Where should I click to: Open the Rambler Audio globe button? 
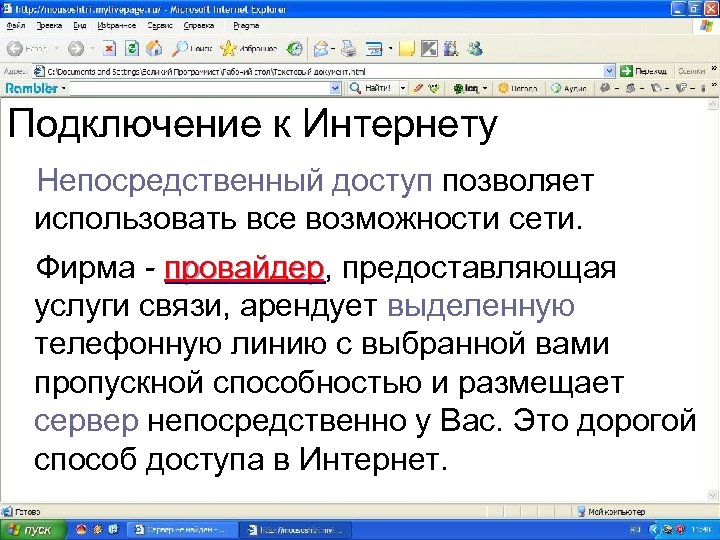(569, 88)
